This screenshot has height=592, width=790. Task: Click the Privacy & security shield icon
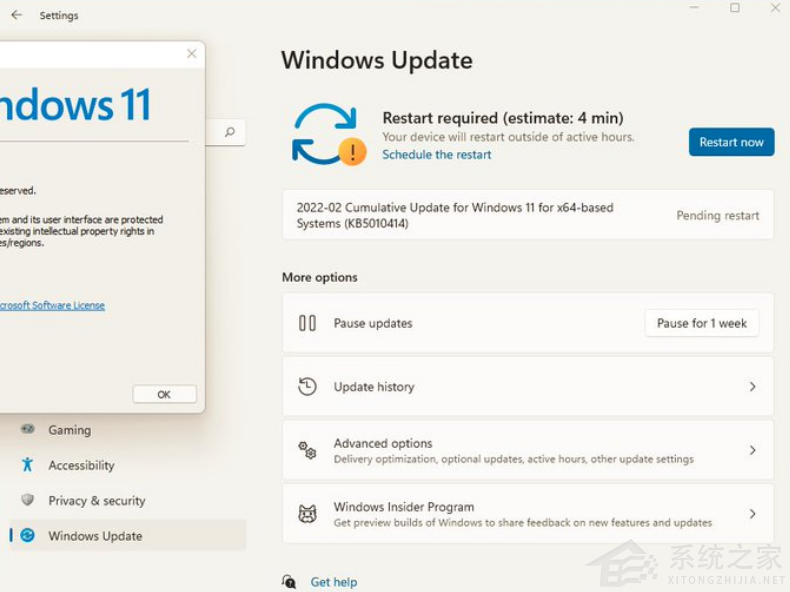point(28,500)
